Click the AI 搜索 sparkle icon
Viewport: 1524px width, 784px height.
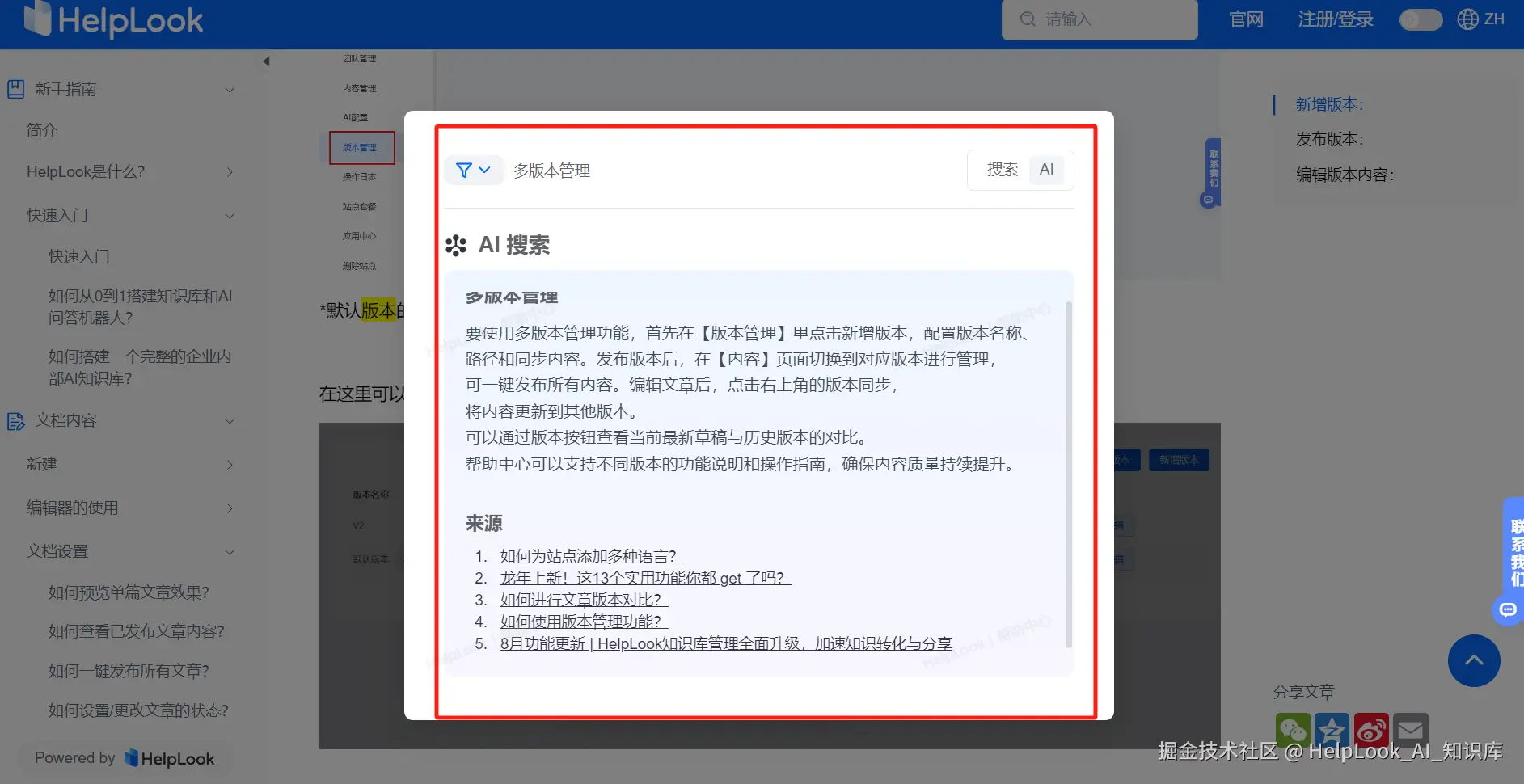click(x=456, y=246)
